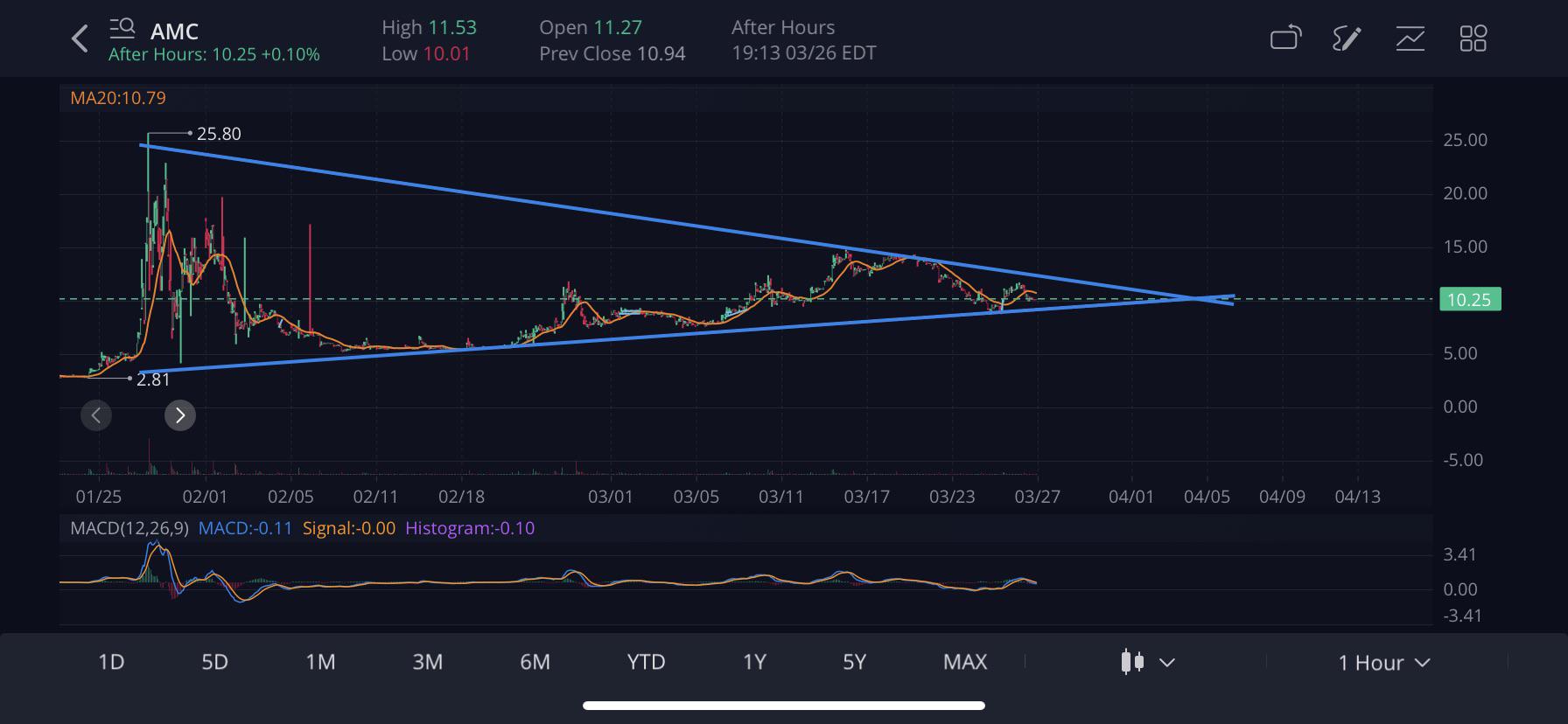Tap the rotate screen icon
This screenshot has width=1568, height=724.
point(1285,38)
